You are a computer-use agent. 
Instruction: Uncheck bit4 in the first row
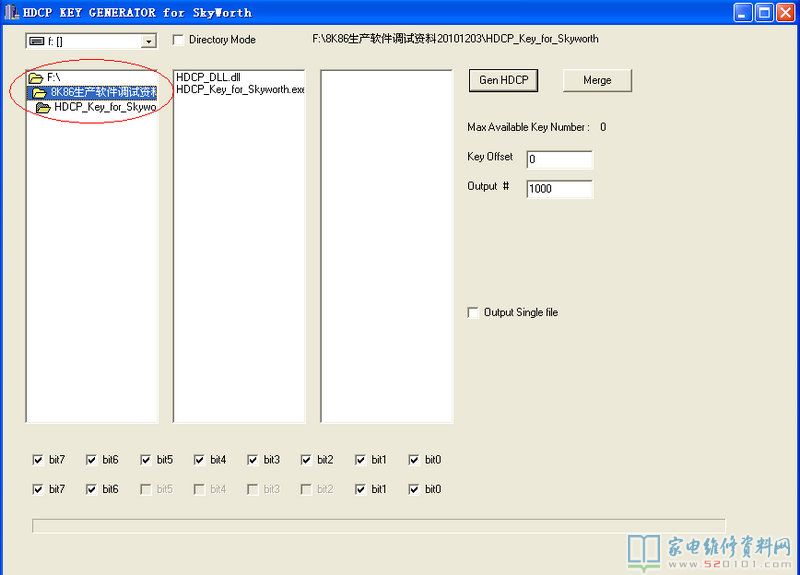199,460
